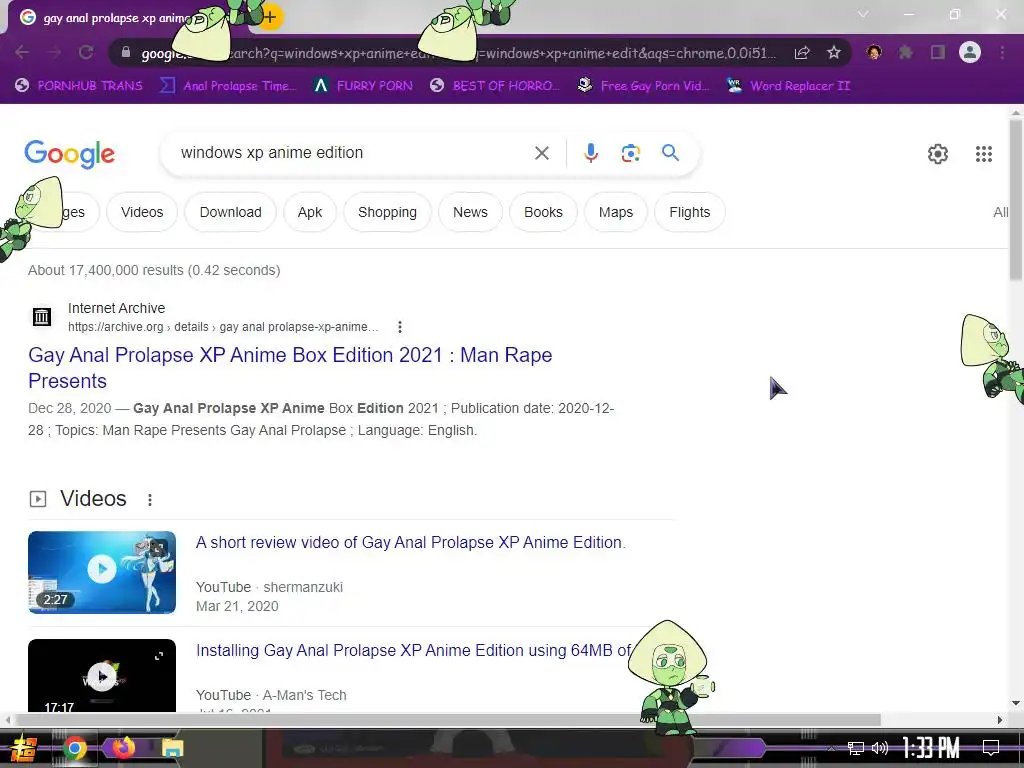
Task: Click the scroll-right arrow on horizontal scrollbar
Action: pos(1000,720)
